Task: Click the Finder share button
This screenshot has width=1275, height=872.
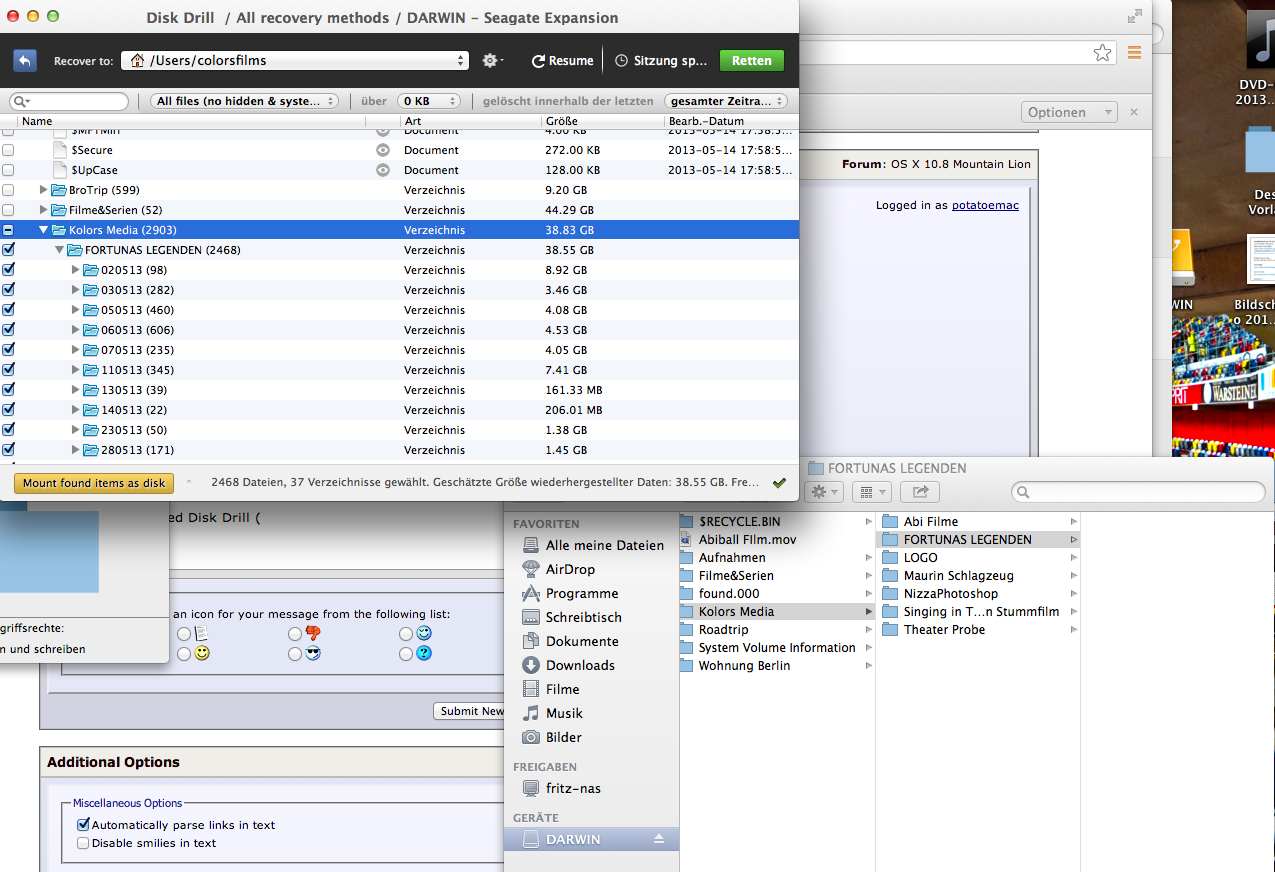Action: click(x=920, y=492)
